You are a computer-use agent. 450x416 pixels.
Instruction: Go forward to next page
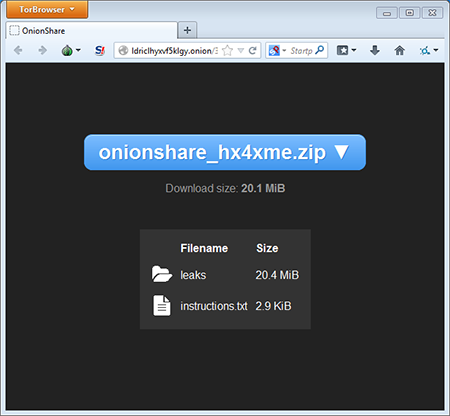pos(42,50)
